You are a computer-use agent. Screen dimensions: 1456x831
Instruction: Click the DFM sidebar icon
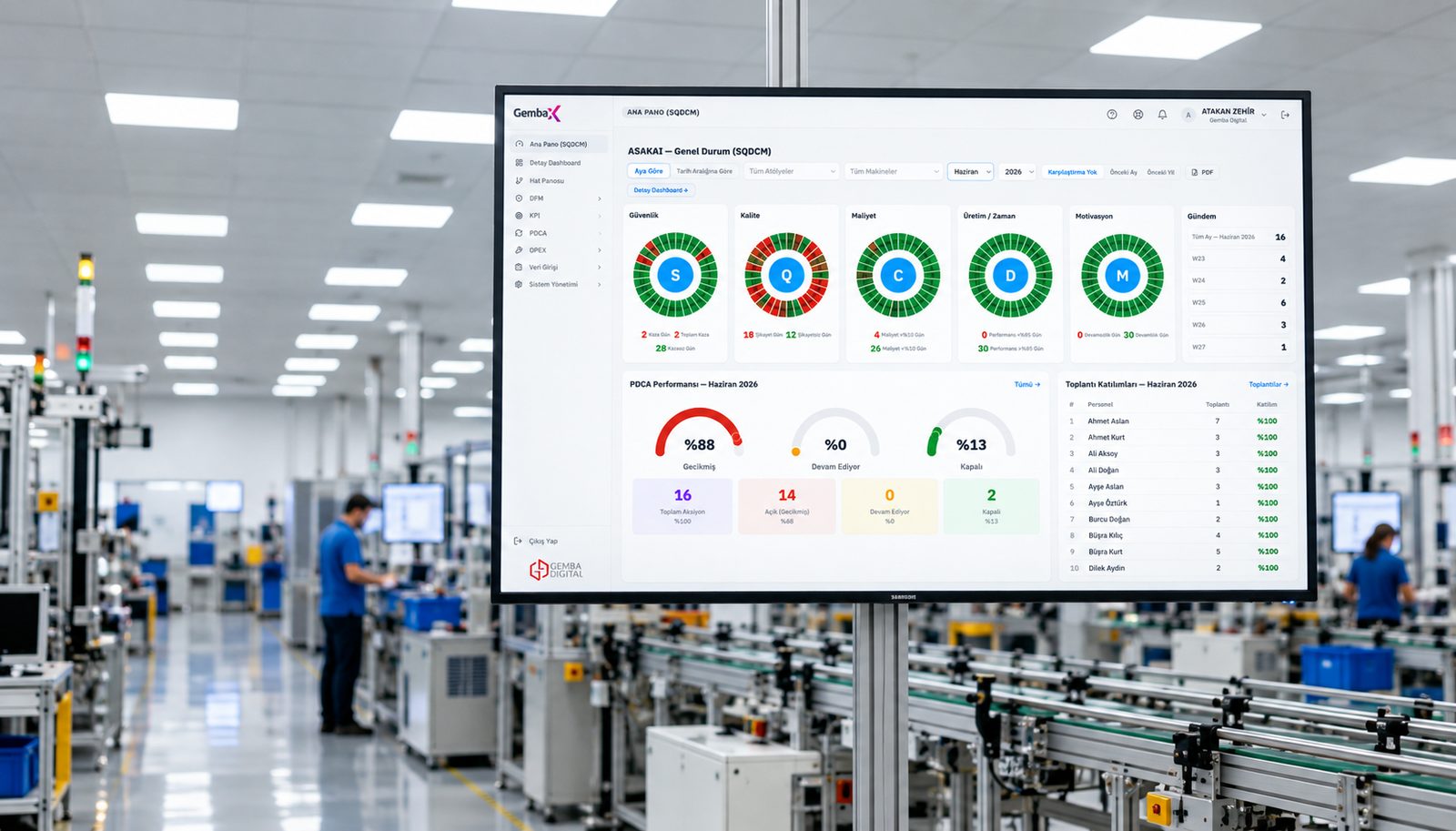[520, 198]
